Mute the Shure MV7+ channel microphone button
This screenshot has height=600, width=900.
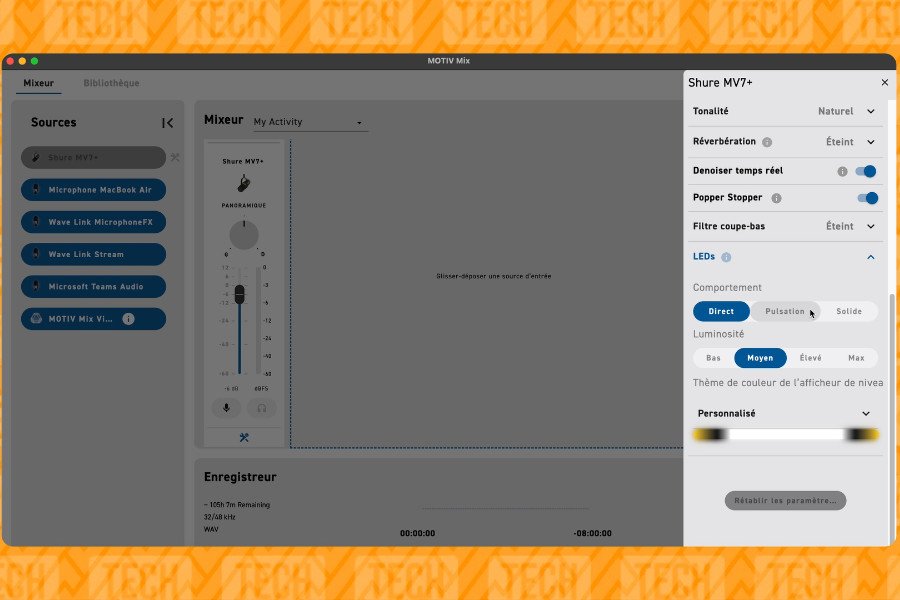(225, 408)
